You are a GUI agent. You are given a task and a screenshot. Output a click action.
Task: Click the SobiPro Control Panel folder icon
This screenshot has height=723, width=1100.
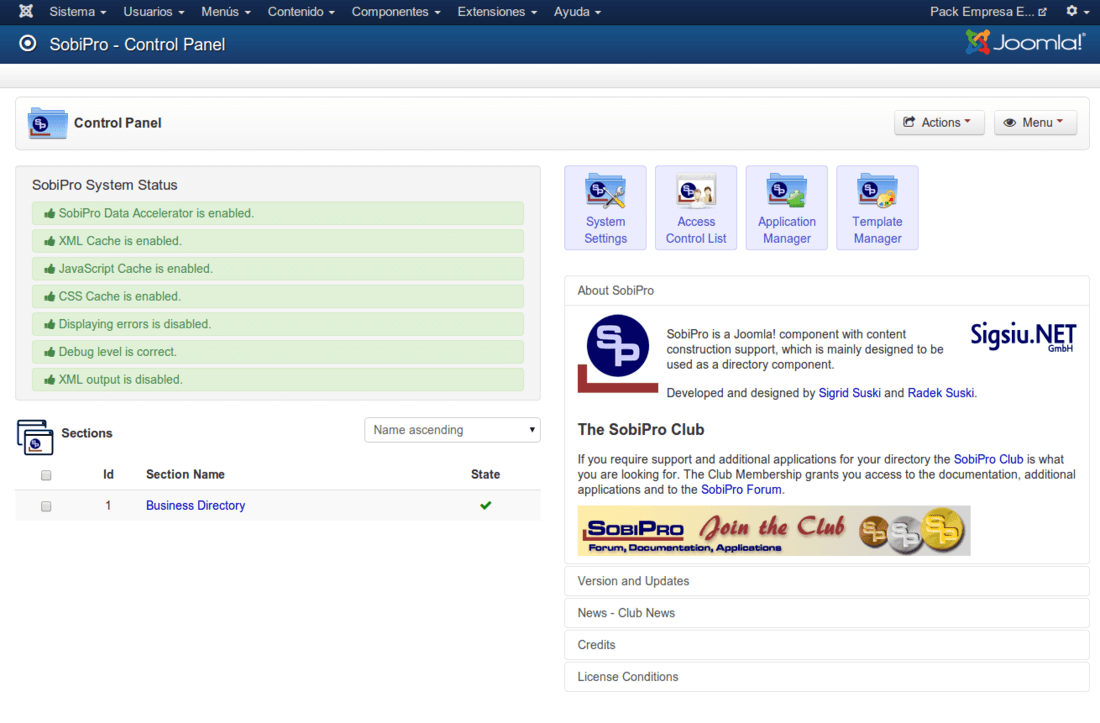pyautogui.click(x=47, y=123)
